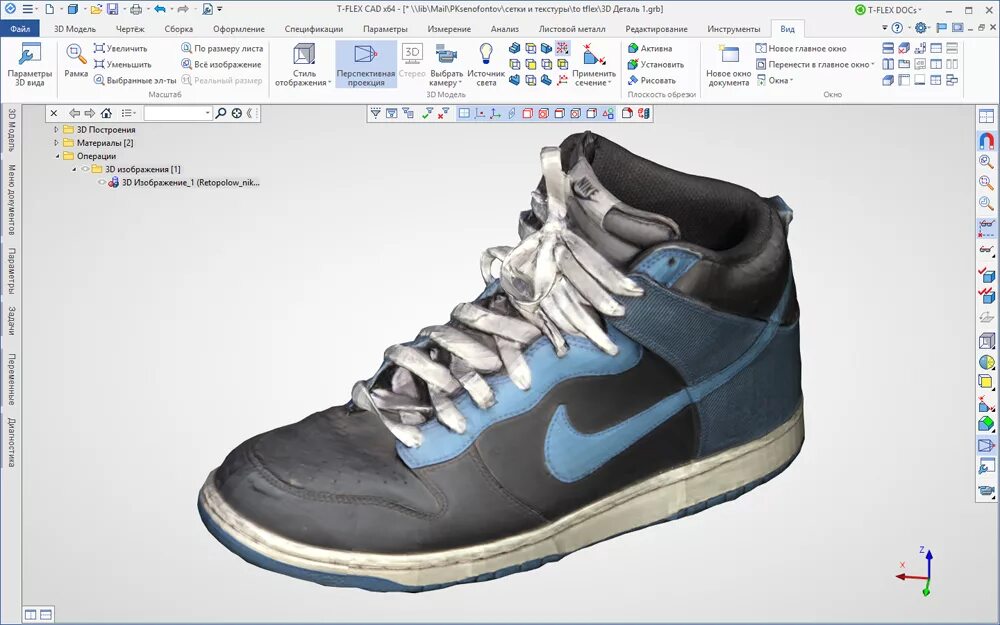This screenshot has width=1000, height=625.
Task: Select the magnet snap tool on right toolbar
Action: pos(987,140)
